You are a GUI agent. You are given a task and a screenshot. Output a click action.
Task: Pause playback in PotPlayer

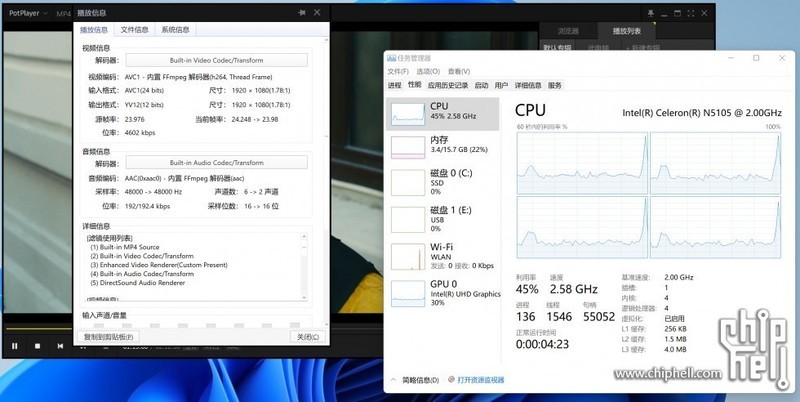[15, 346]
